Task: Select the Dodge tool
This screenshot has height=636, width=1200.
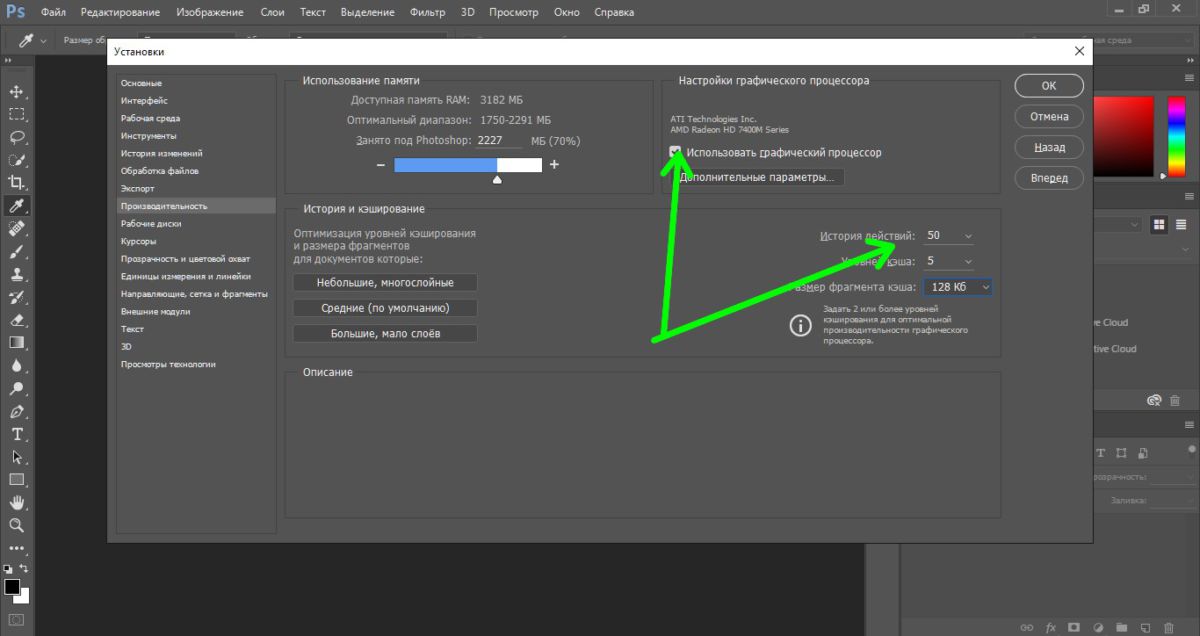Action: (x=17, y=388)
